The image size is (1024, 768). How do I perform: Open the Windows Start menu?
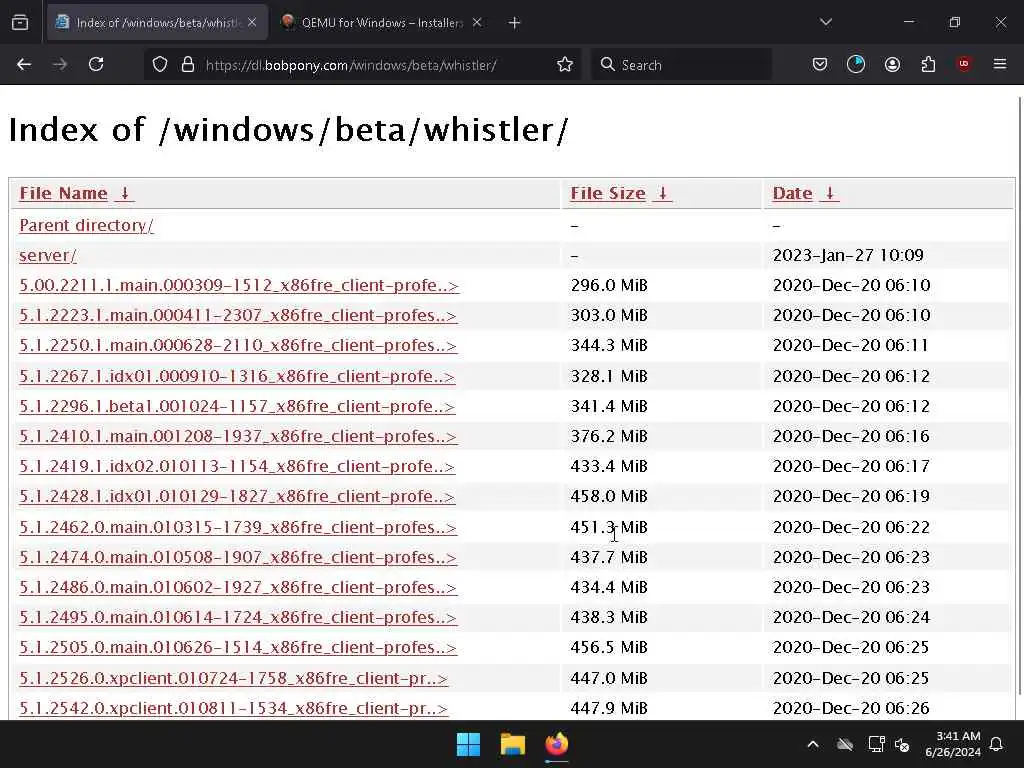coord(468,744)
